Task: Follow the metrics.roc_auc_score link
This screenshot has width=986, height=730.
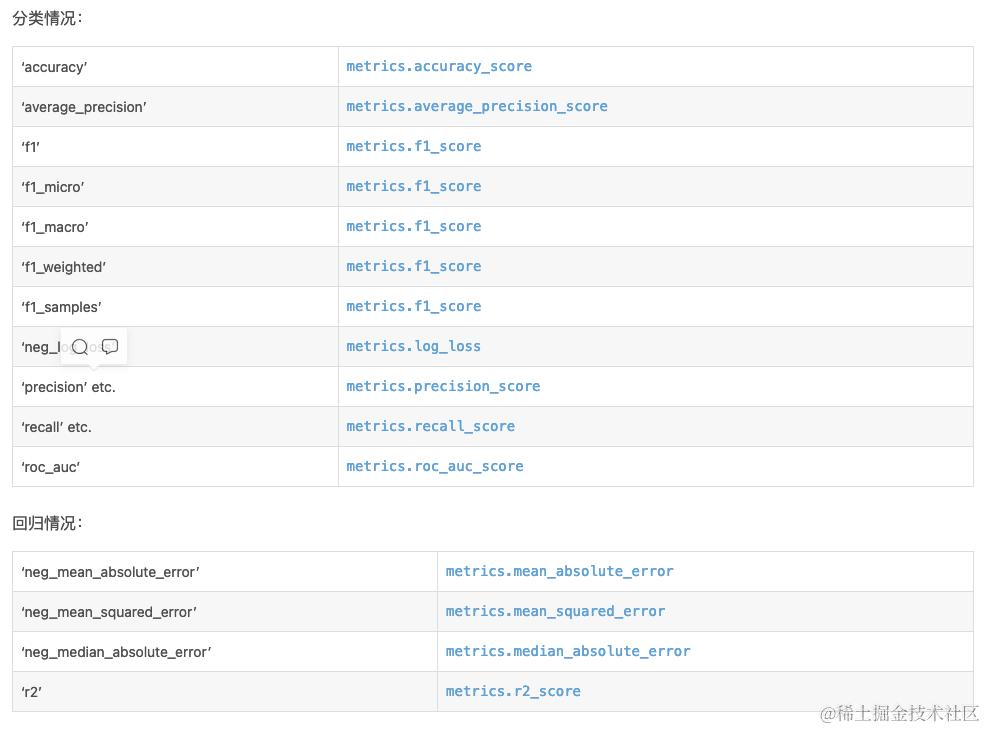Action: pyautogui.click(x=435, y=467)
